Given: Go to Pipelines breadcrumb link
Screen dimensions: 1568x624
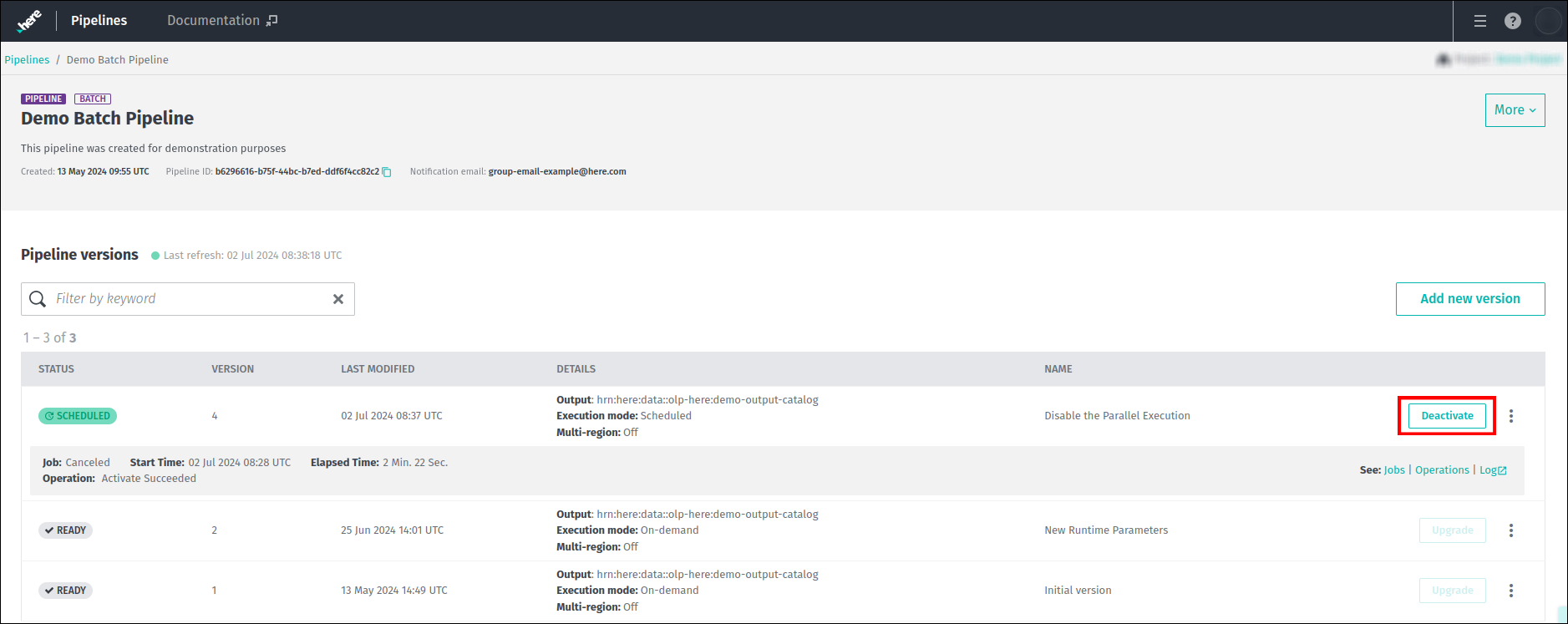Looking at the screenshot, I should click(x=27, y=60).
